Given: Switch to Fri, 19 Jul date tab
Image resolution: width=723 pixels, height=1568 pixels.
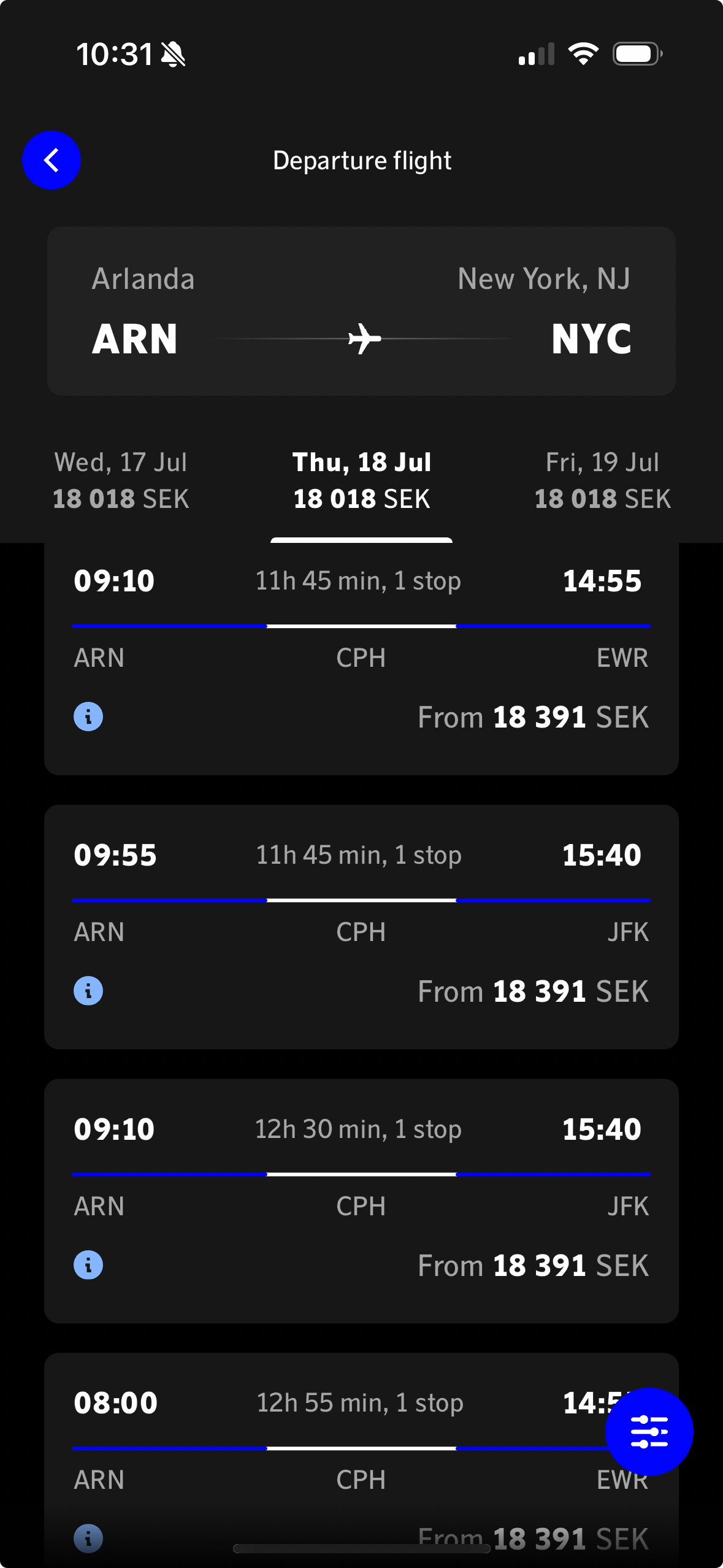Looking at the screenshot, I should coord(602,480).
